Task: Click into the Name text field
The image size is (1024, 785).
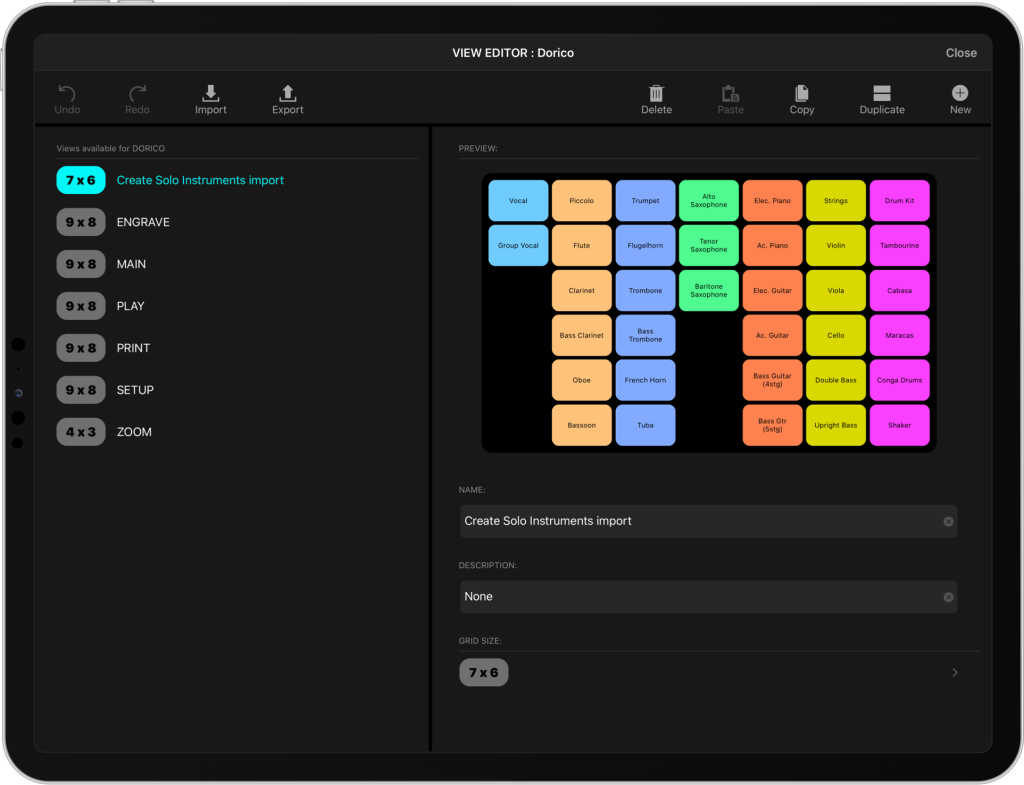Action: pyautogui.click(x=700, y=522)
